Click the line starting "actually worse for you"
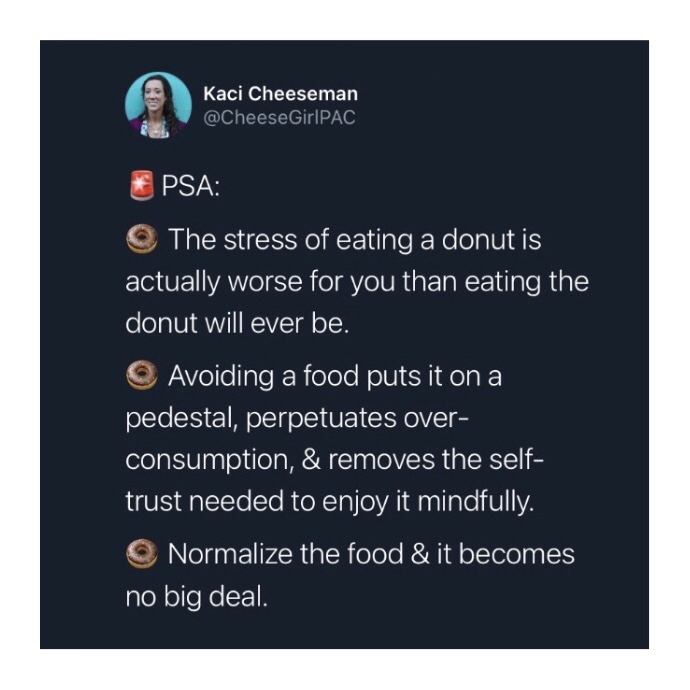 [x=357, y=281]
